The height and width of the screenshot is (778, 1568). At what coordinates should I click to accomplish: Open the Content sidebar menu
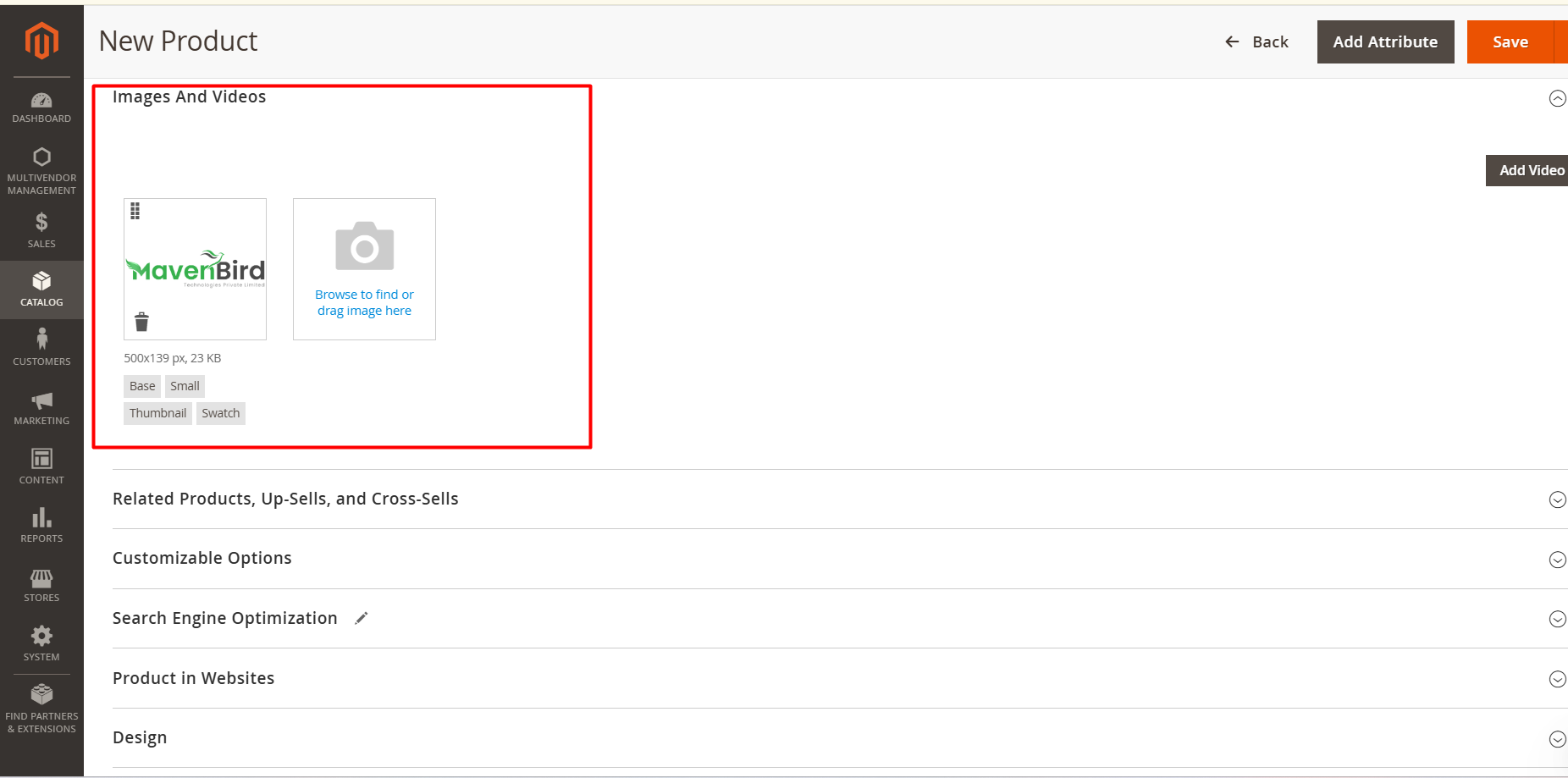(41, 466)
